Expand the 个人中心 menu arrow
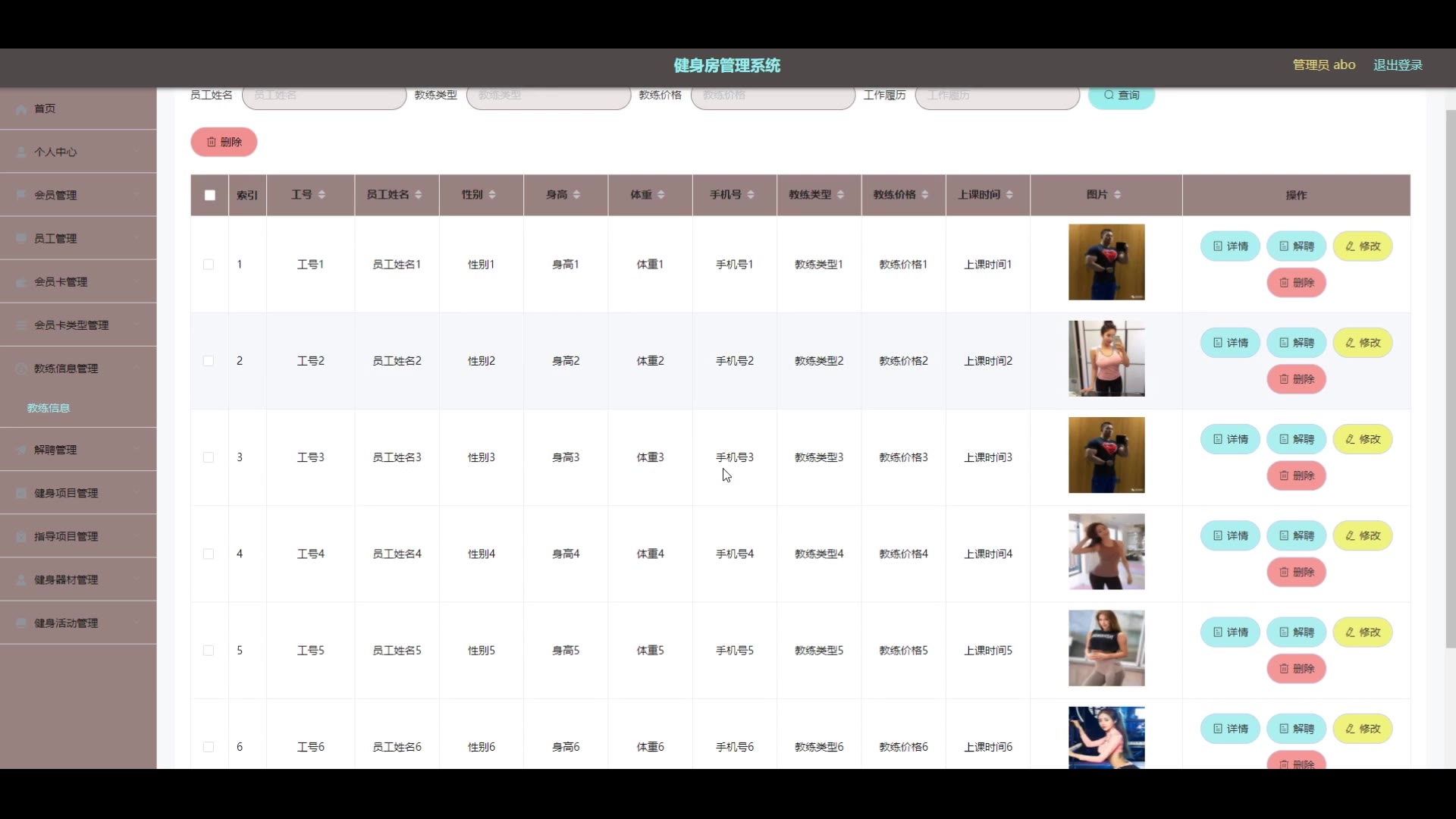This screenshot has height=819, width=1456. pos(136,152)
